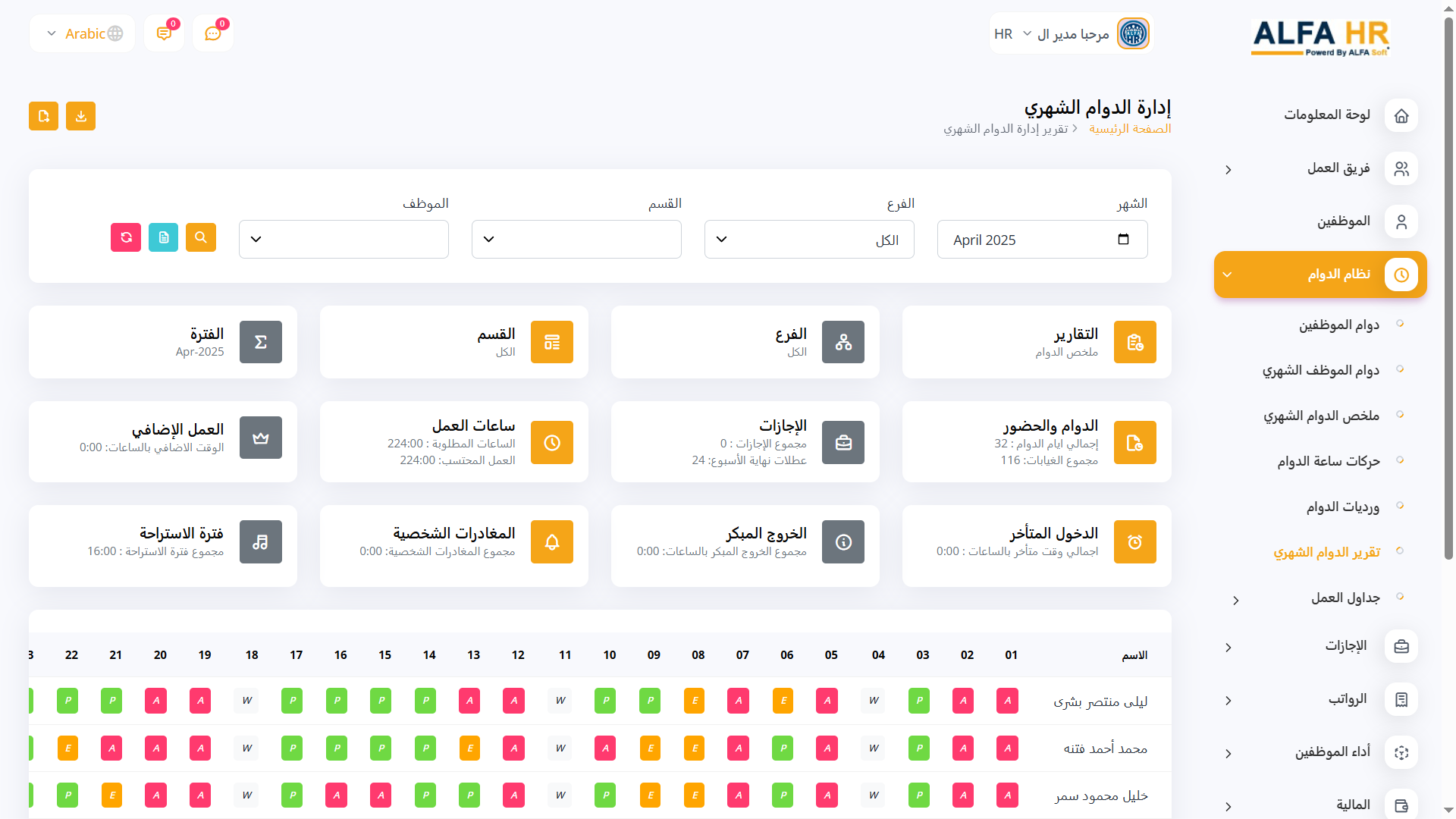The height and width of the screenshot is (819, 1456).
Task: Click the export file icon beside download
Action: coord(44,116)
